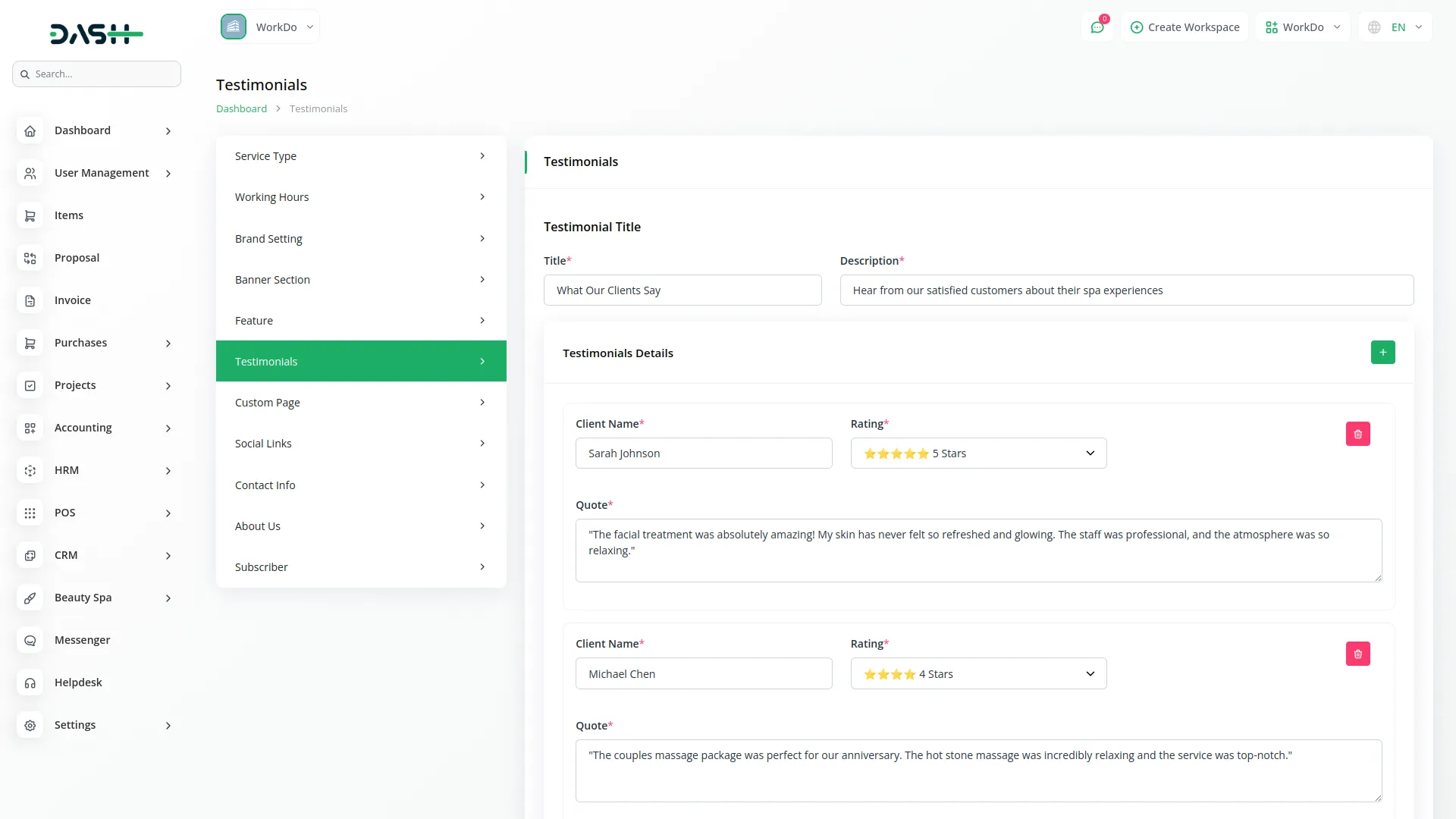Screen dimensions: 1456x819
Task: Delete Sarah Johnson's testimonial with trash icon
Action: 1357,434
